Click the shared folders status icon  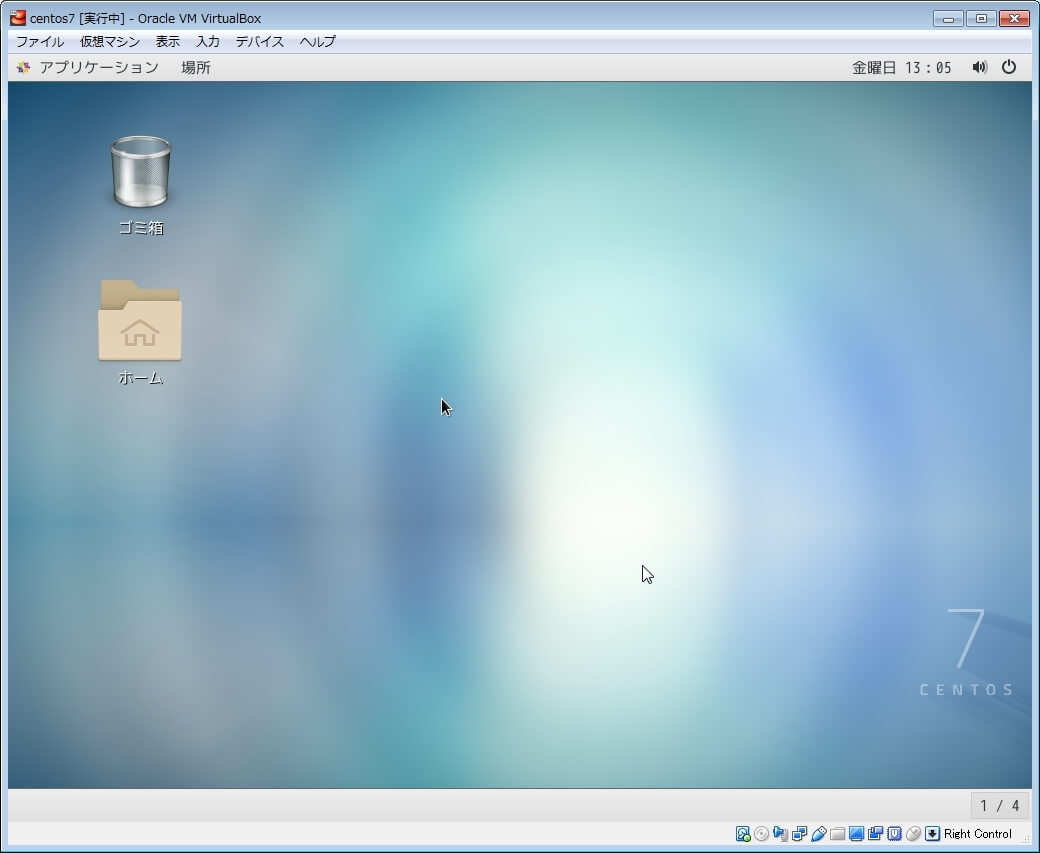click(837, 834)
